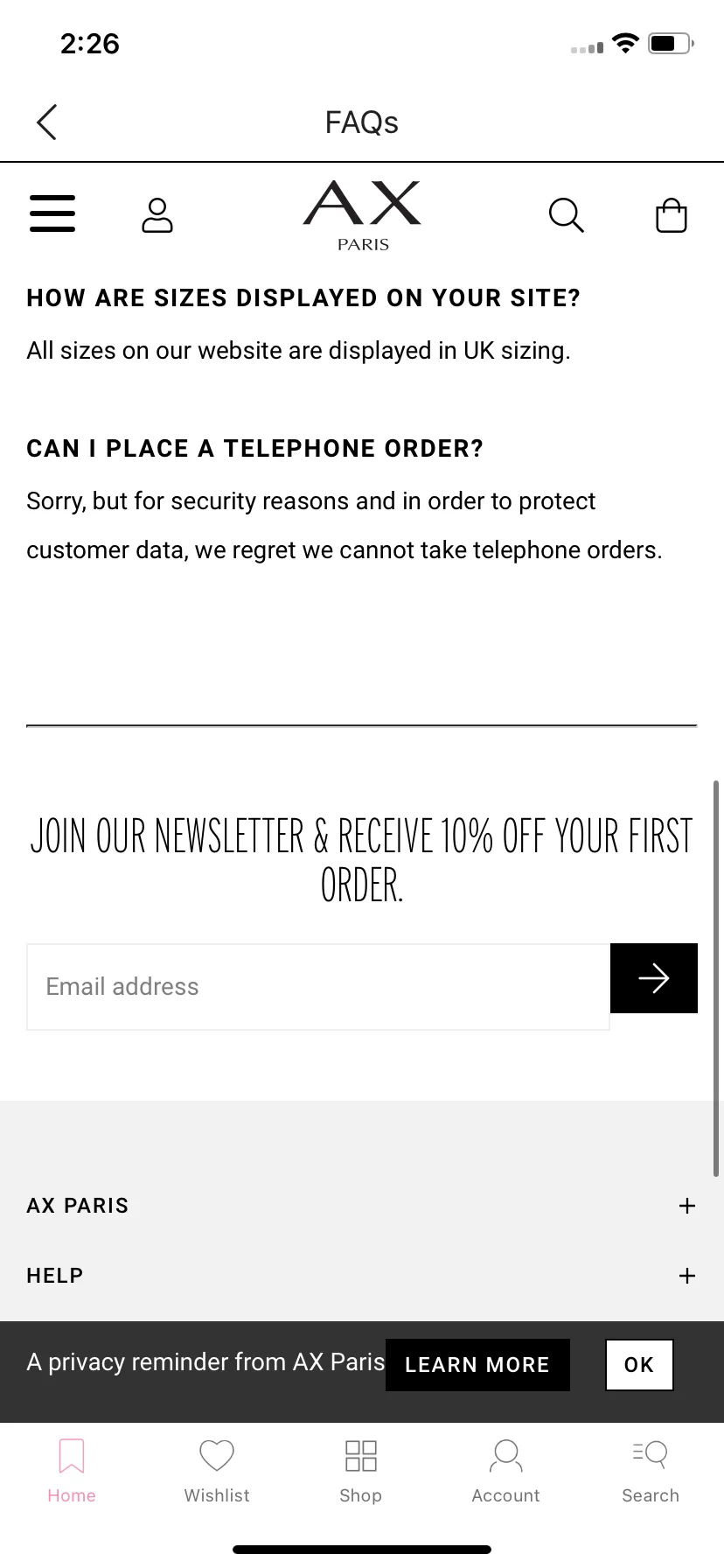Viewport: 724px width, 1568px height.
Task: Tap the back arrow in the header
Action: pyautogui.click(x=47, y=122)
